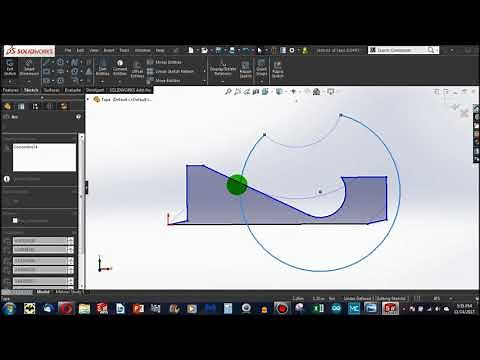Open the Move Entities dropdown arrow

click(204, 81)
